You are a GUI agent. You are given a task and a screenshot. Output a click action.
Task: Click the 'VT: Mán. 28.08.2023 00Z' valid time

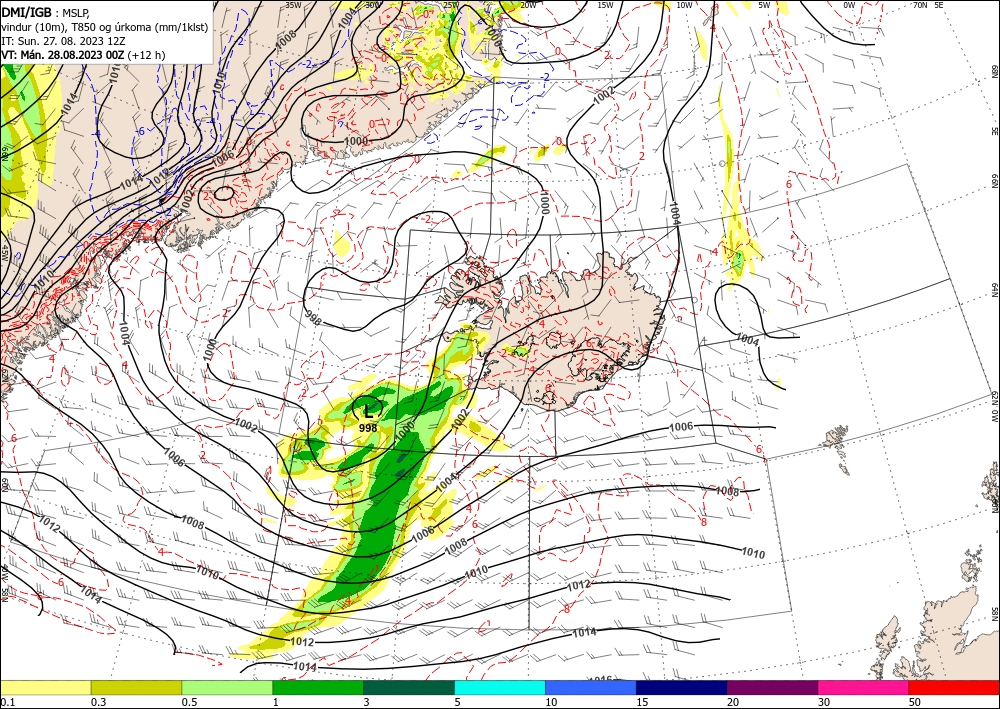click(x=62, y=55)
